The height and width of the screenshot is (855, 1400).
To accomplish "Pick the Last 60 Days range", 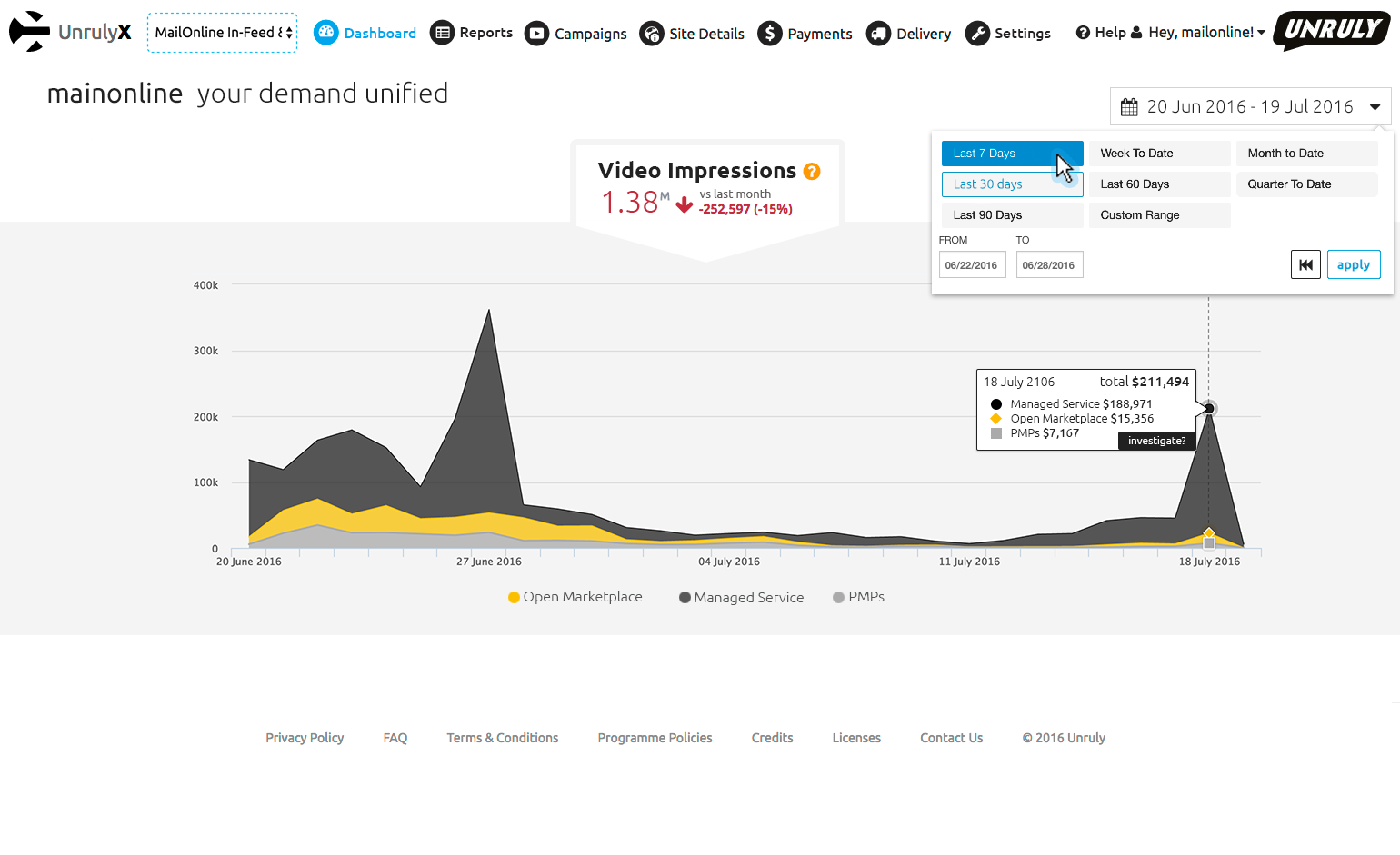I will click(x=1159, y=184).
